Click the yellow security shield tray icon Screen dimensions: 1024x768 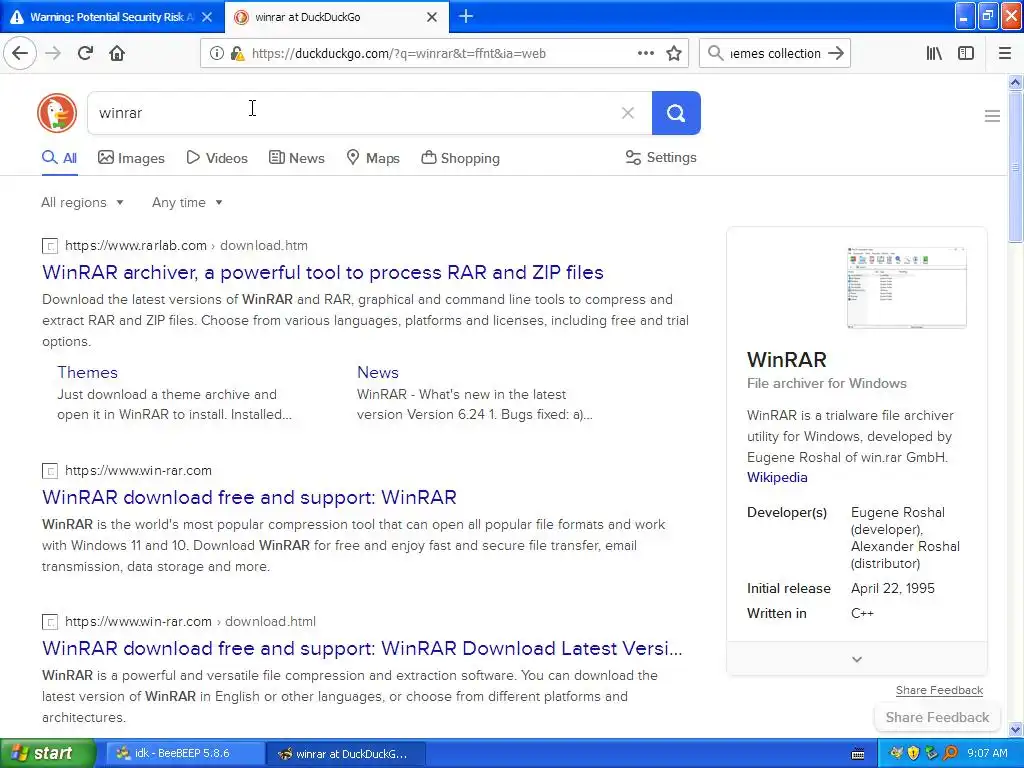tap(914, 754)
